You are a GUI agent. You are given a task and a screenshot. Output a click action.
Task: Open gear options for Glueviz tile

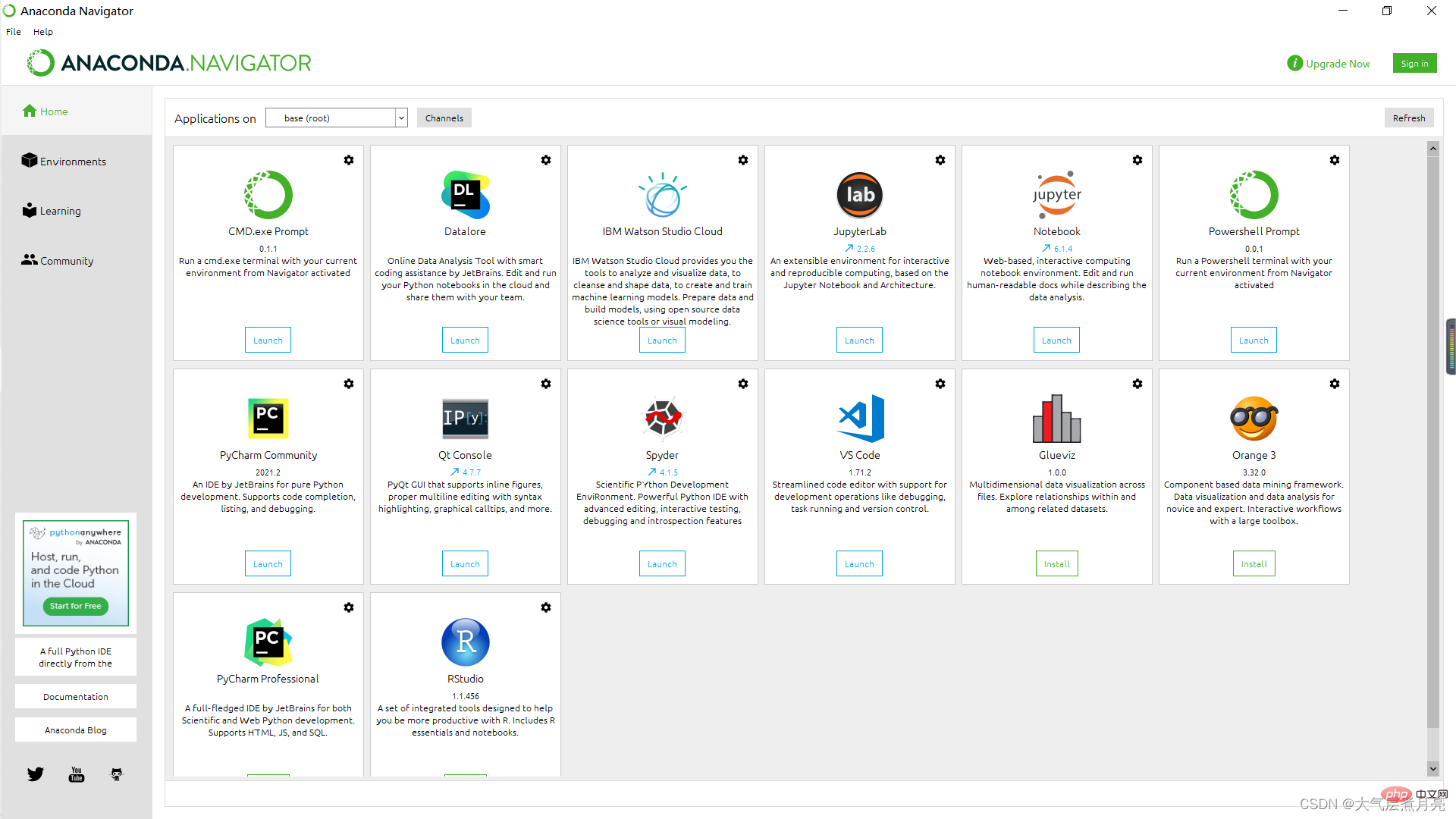(x=1137, y=384)
